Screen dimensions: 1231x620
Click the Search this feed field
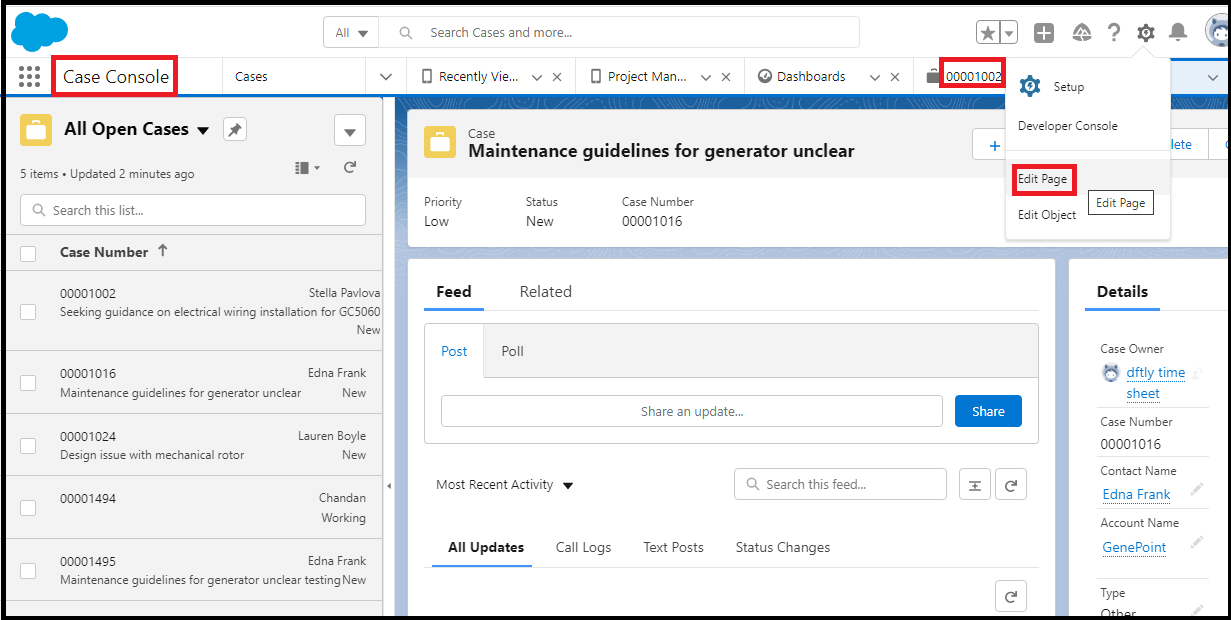(840, 484)
